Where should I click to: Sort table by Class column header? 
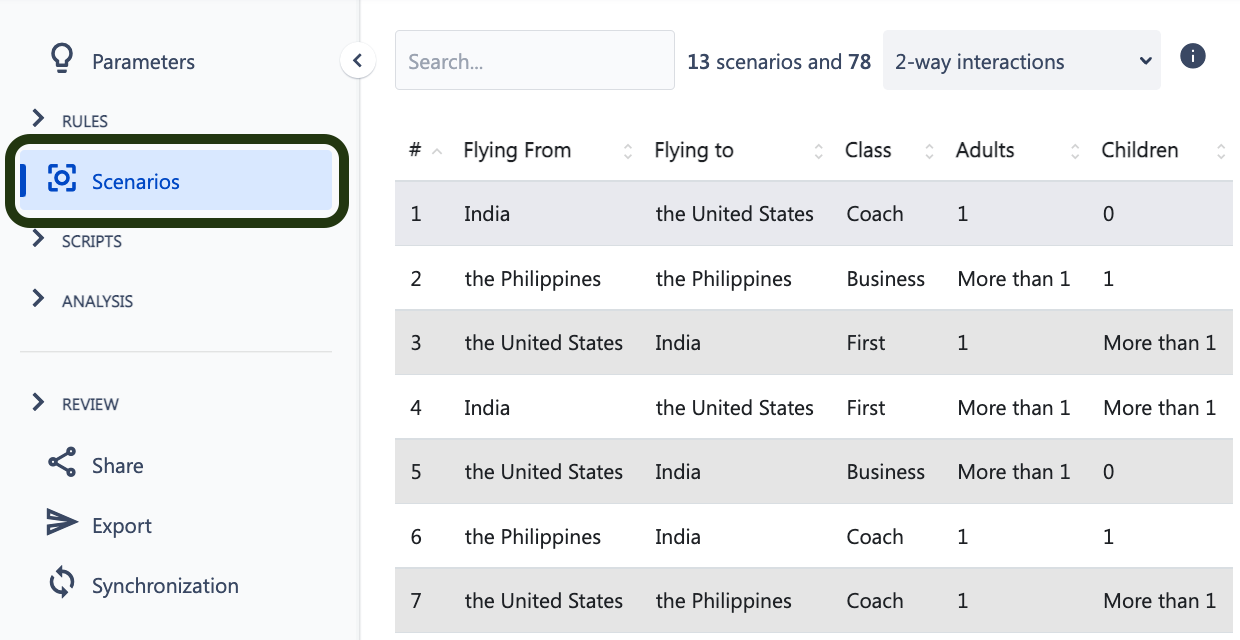868,151
